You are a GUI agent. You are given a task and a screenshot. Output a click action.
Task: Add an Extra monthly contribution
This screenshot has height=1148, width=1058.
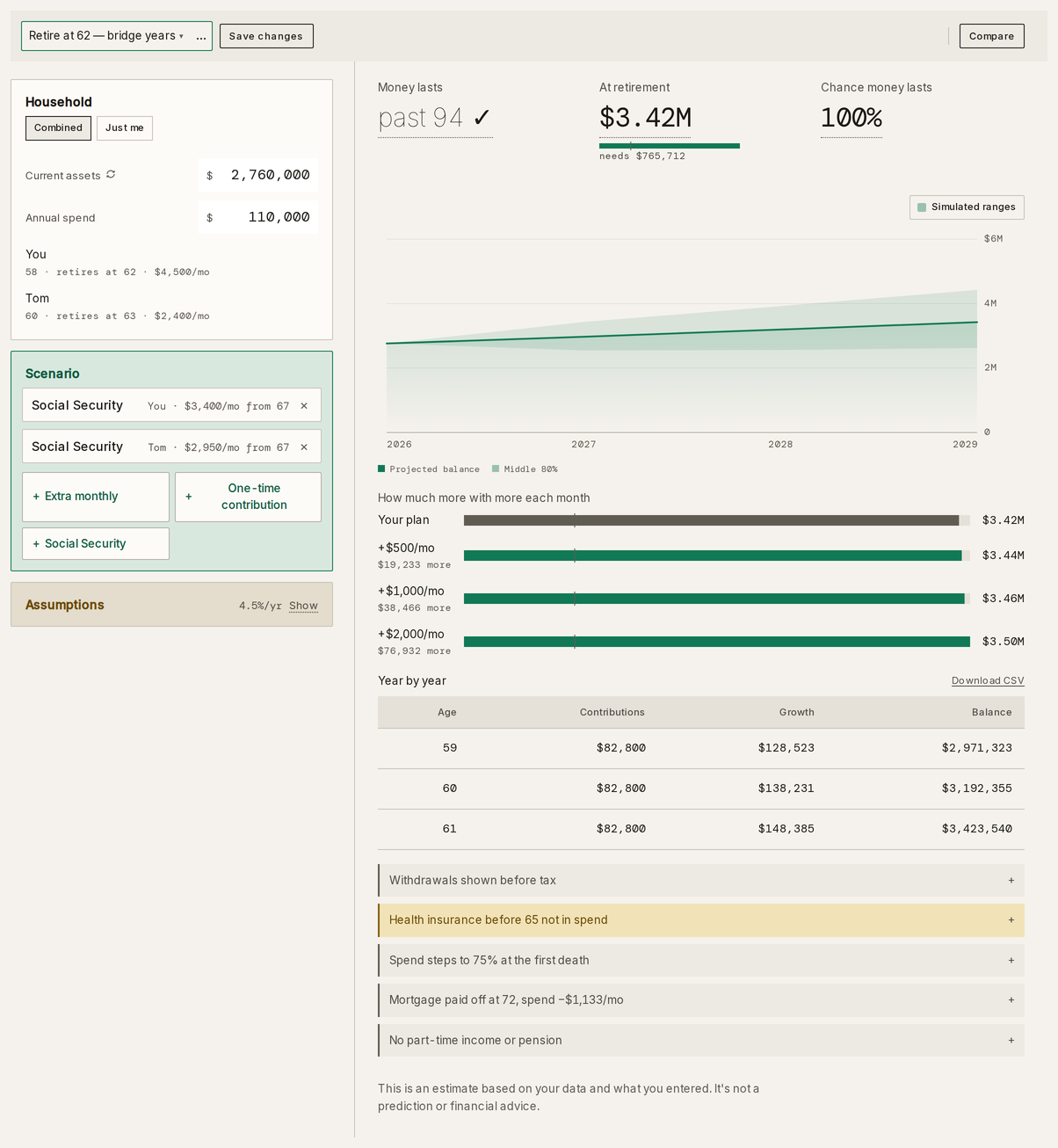click(x=96, y=497)
